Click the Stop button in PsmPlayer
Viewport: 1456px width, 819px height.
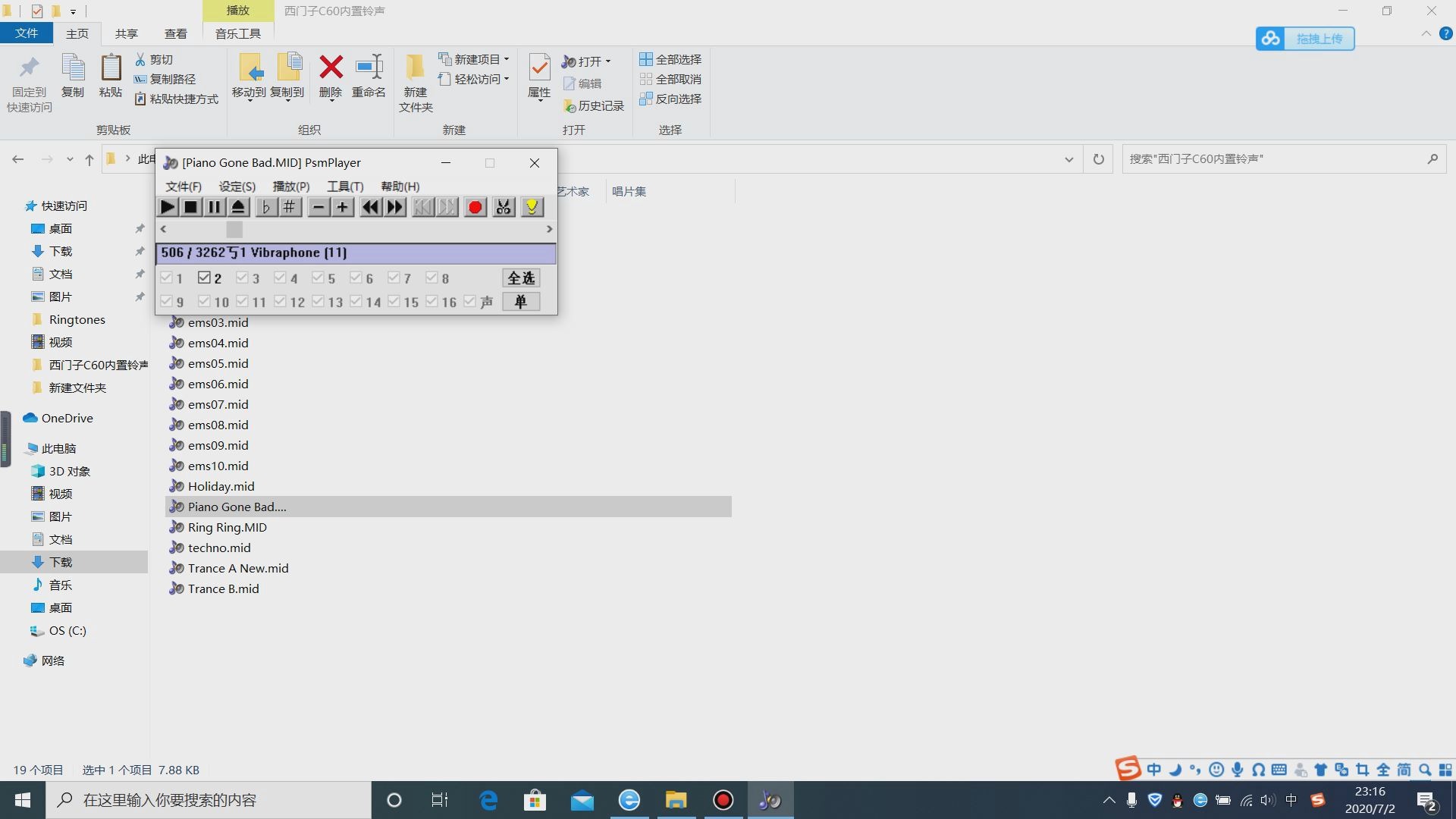pos(191,207)
